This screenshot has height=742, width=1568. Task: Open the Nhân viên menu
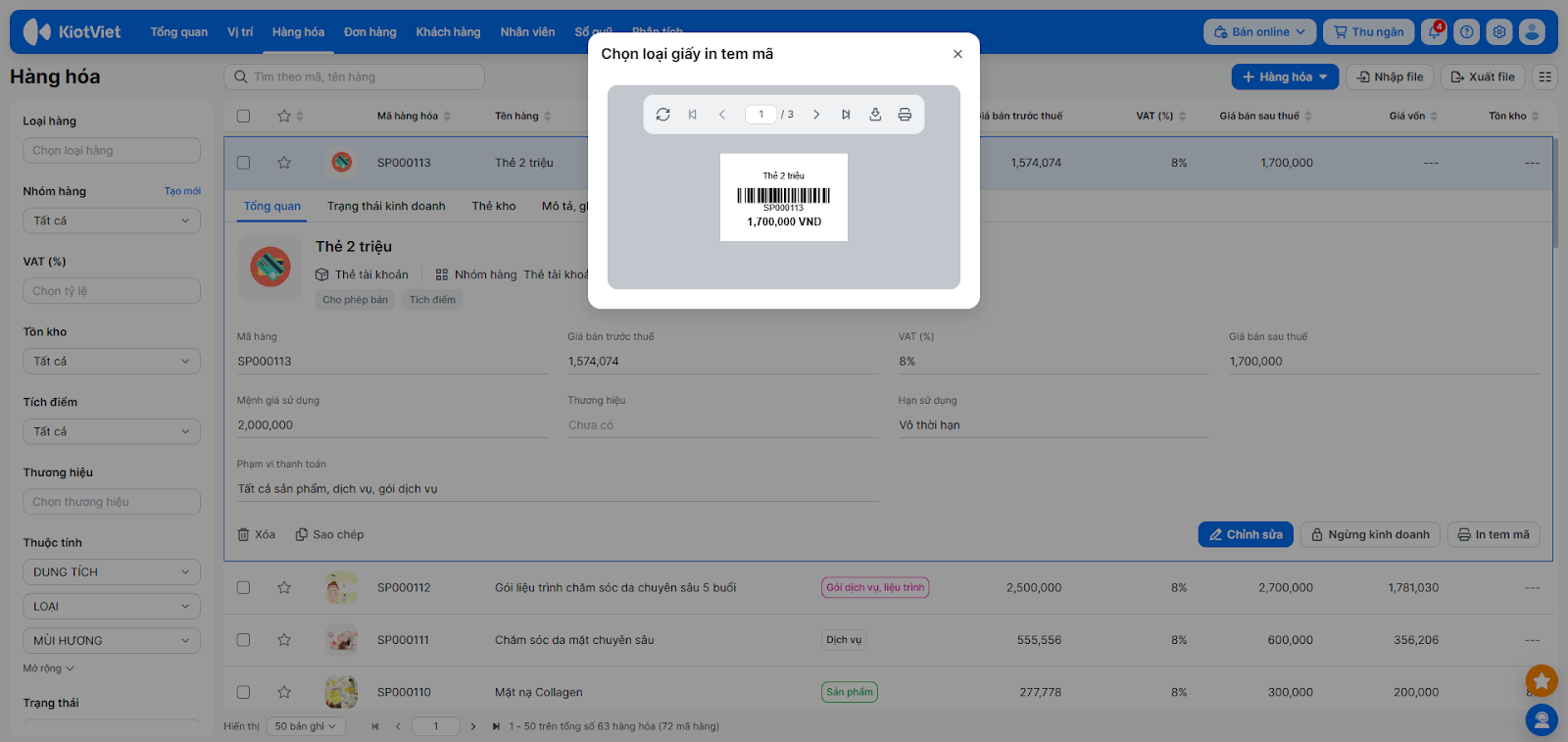coord(527,32)
